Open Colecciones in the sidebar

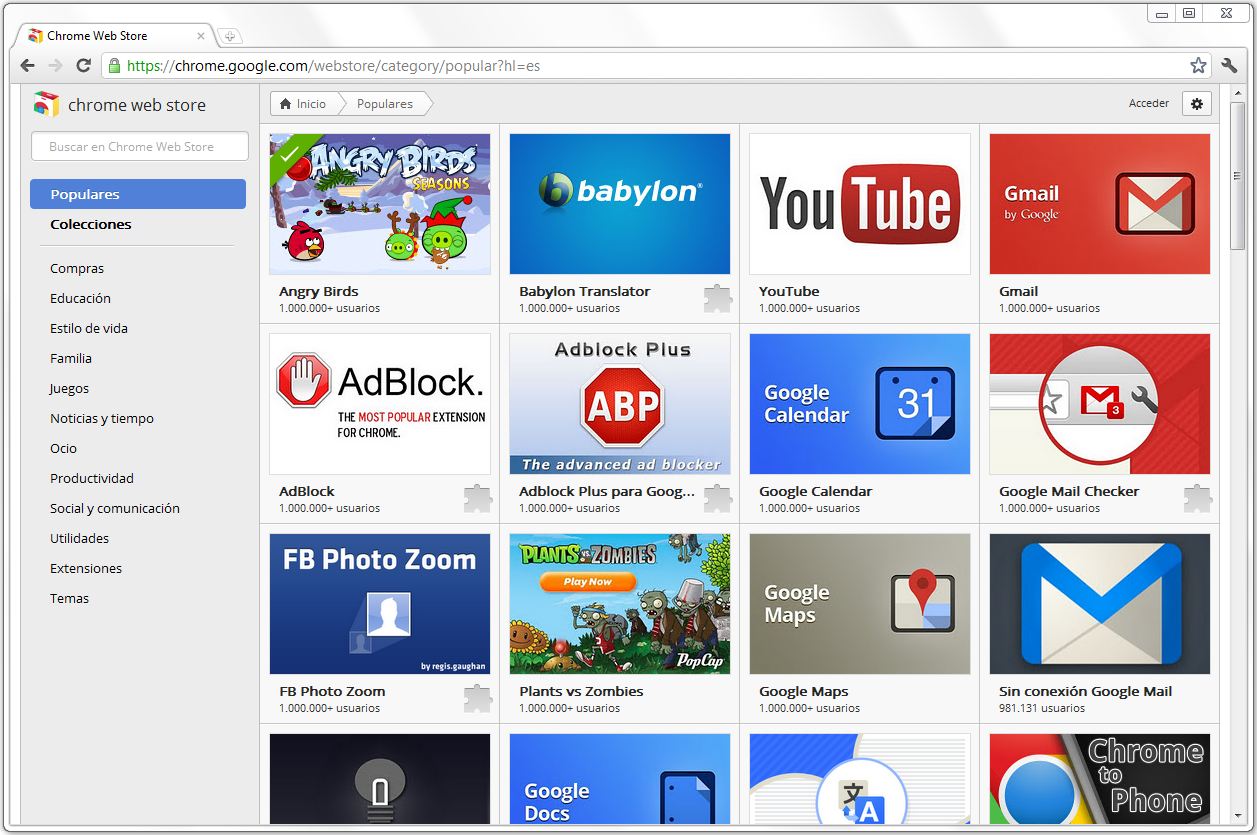point(91,224)
